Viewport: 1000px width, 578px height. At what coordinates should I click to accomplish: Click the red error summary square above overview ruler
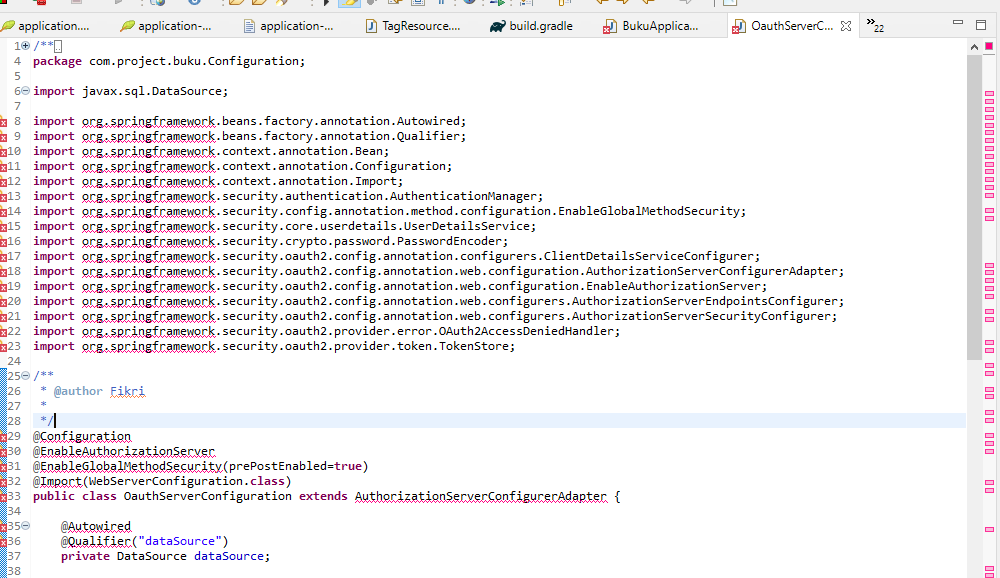[x=989, y=46]
